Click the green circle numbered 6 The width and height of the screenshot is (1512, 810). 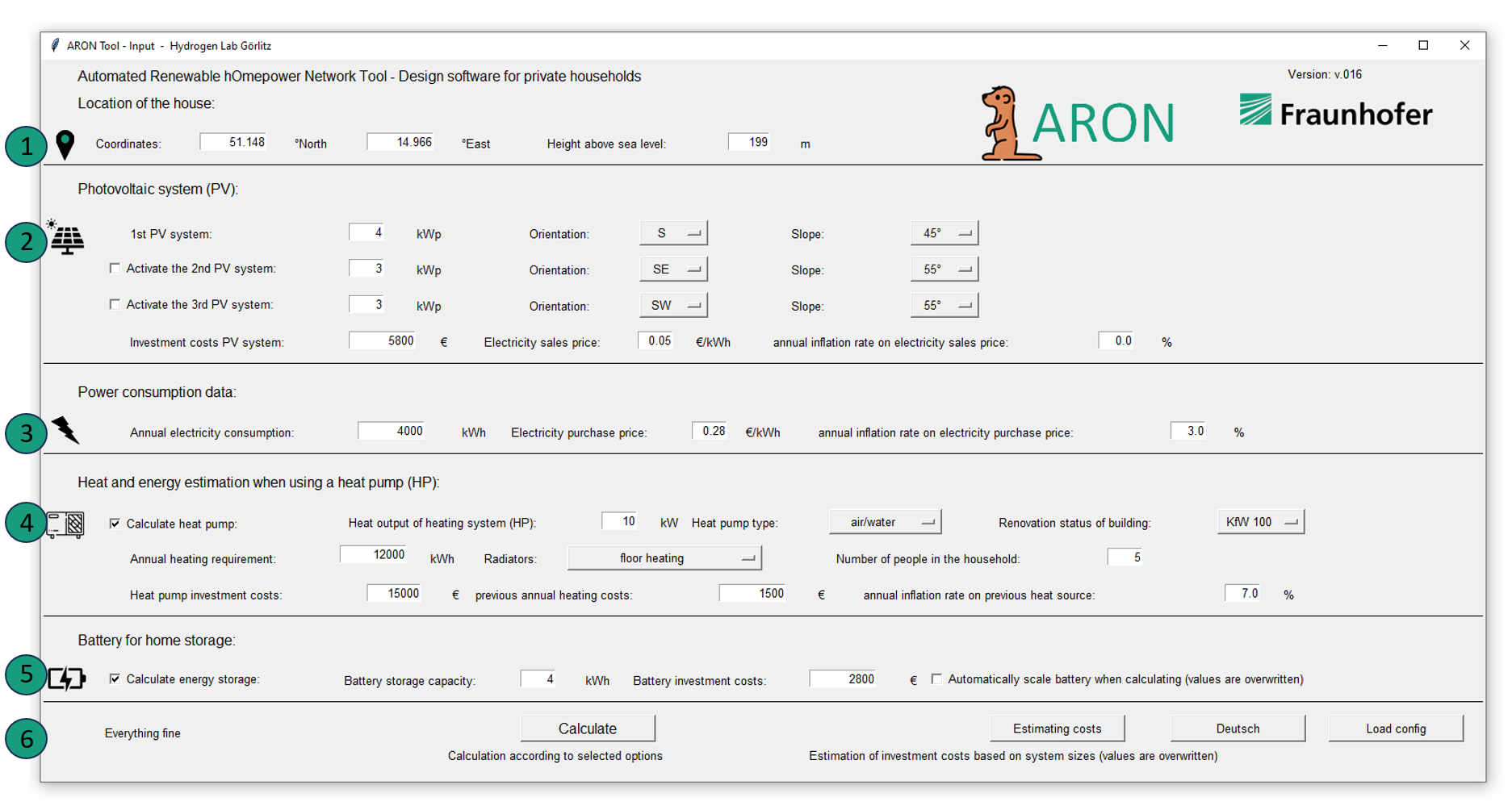point(26,738)
